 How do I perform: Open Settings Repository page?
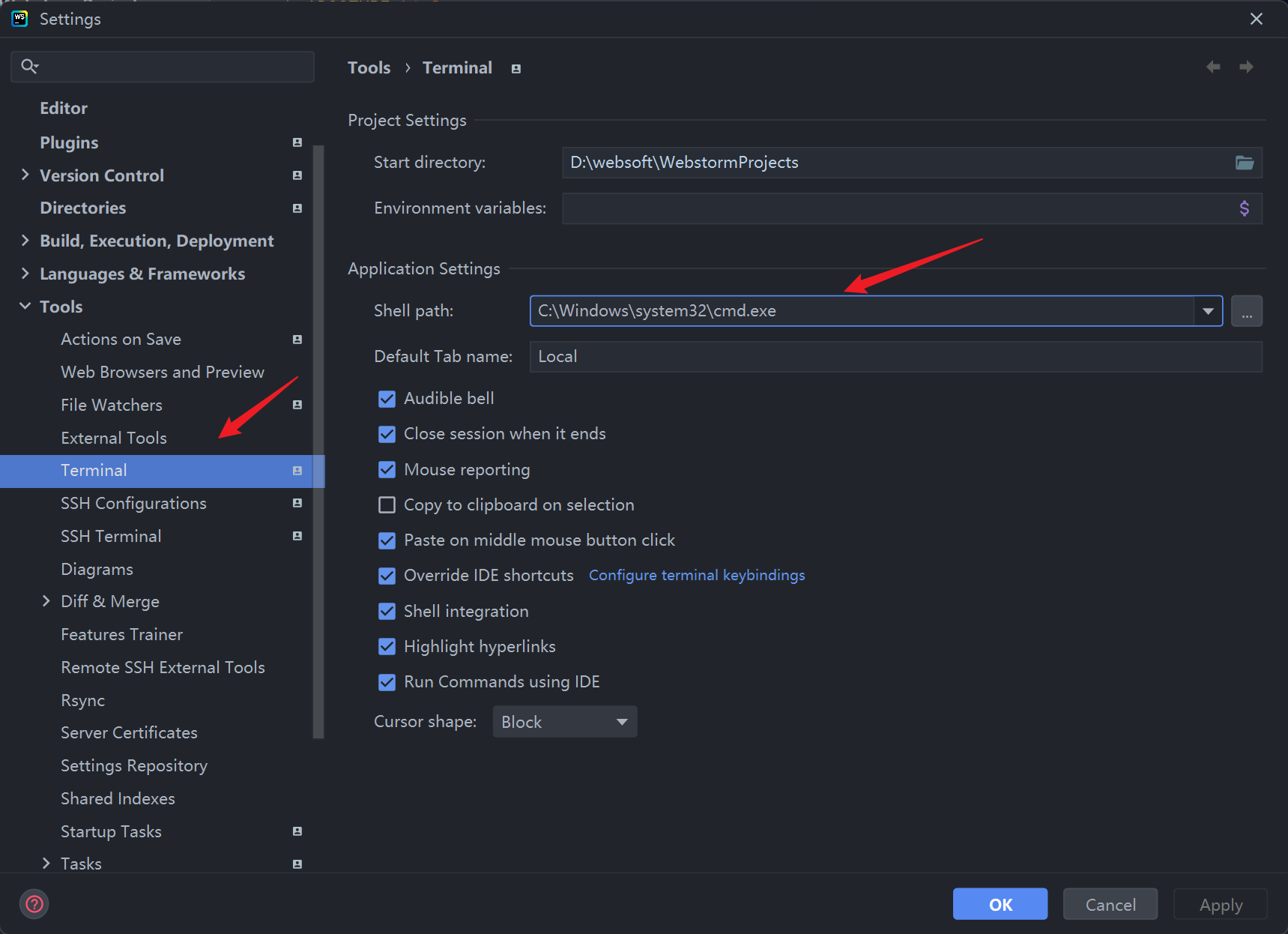[134, 765]
